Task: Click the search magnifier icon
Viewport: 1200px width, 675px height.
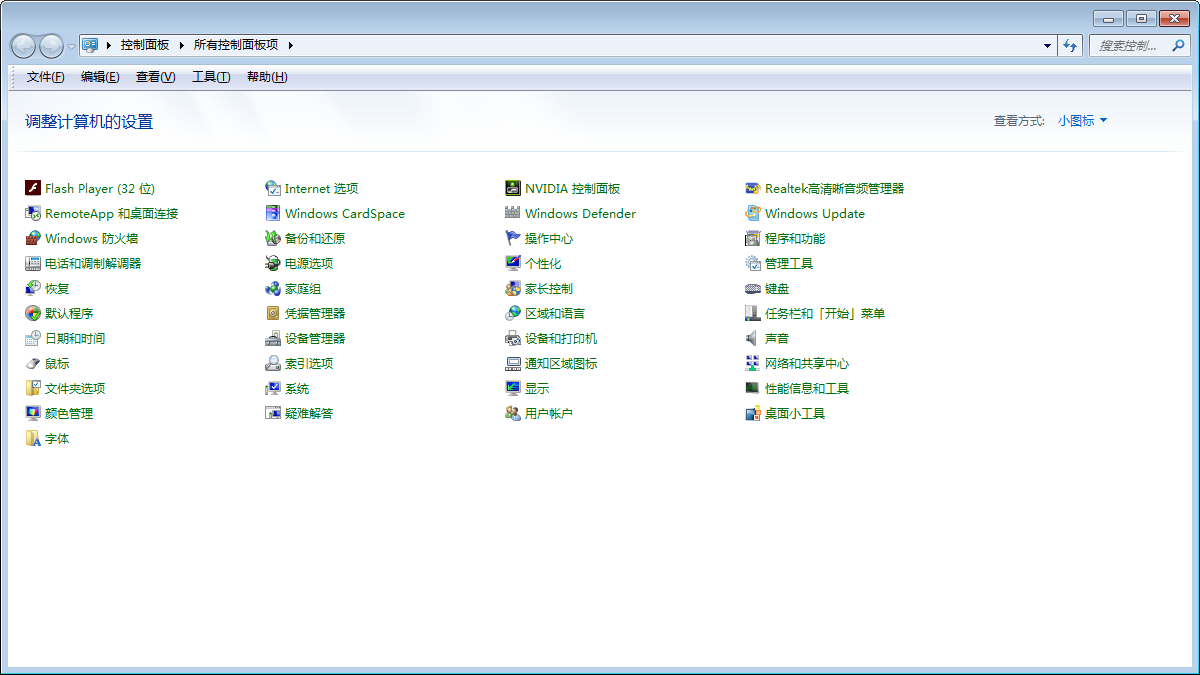Action: coord(1177,45)
